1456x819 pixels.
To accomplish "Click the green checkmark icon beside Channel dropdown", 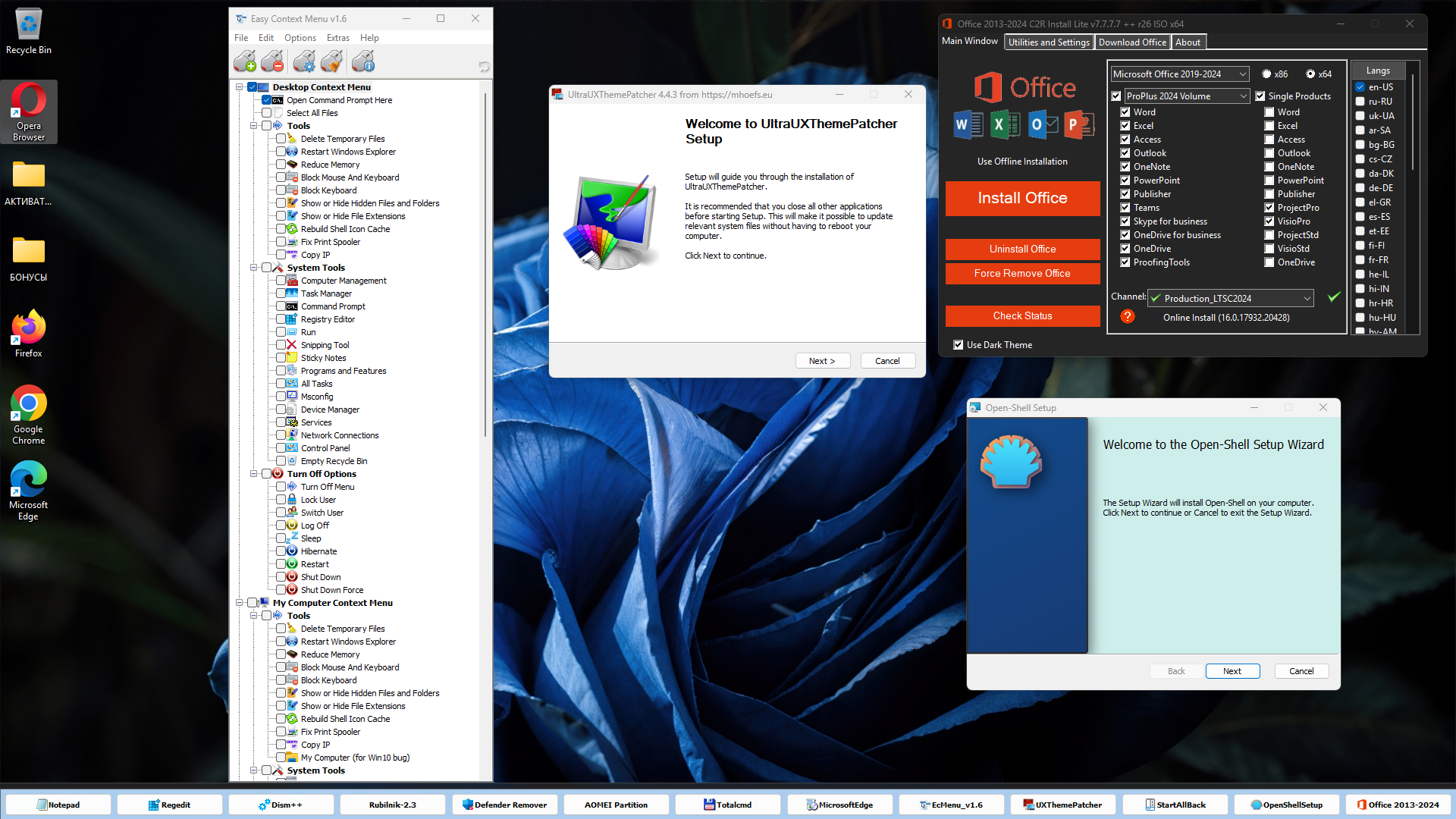I will (1334, 297).
